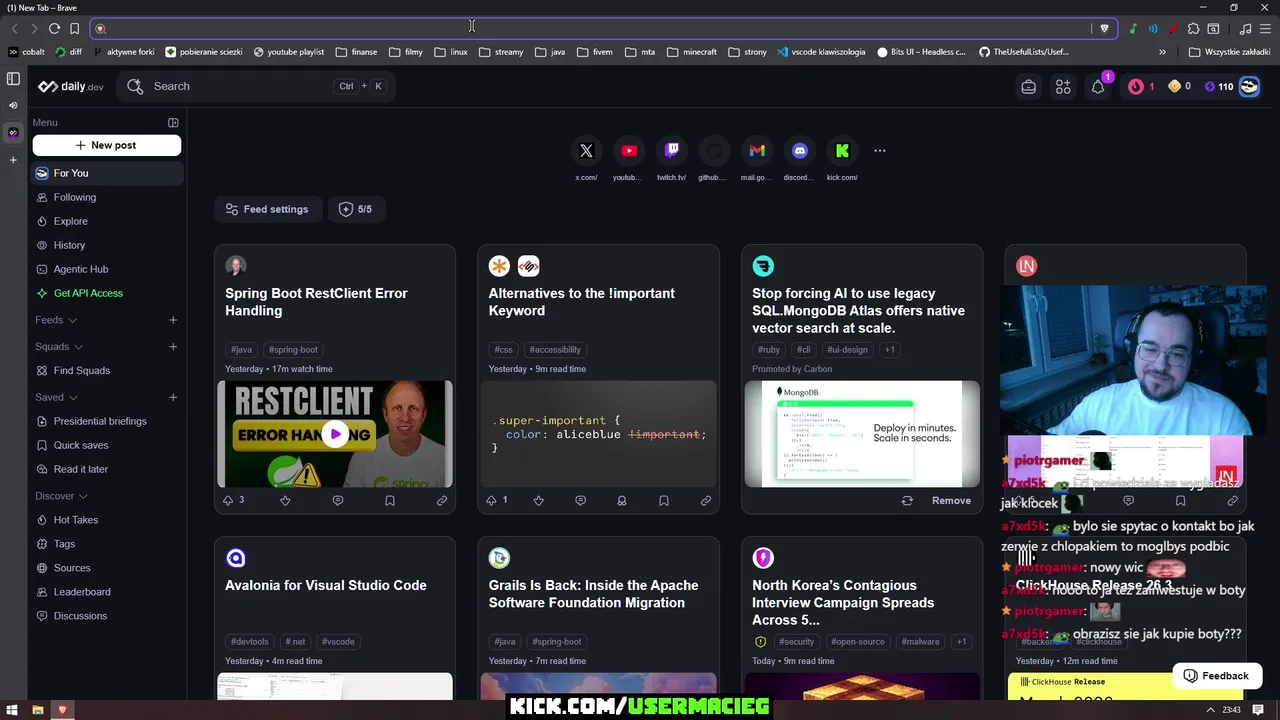Open the streamy bookmarks folder
The width and height of the screenshot is (1280, 720).
[x=501, y=52]
